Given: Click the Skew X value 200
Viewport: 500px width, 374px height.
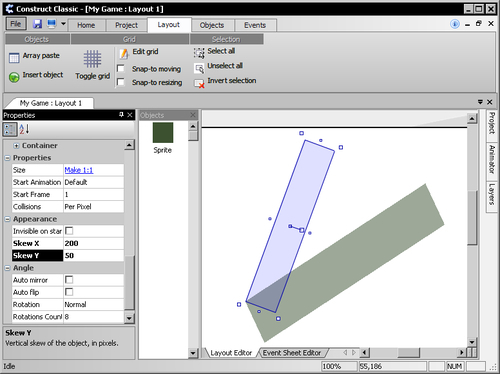Looking at the screenshot, I should [x=93, y=243].
